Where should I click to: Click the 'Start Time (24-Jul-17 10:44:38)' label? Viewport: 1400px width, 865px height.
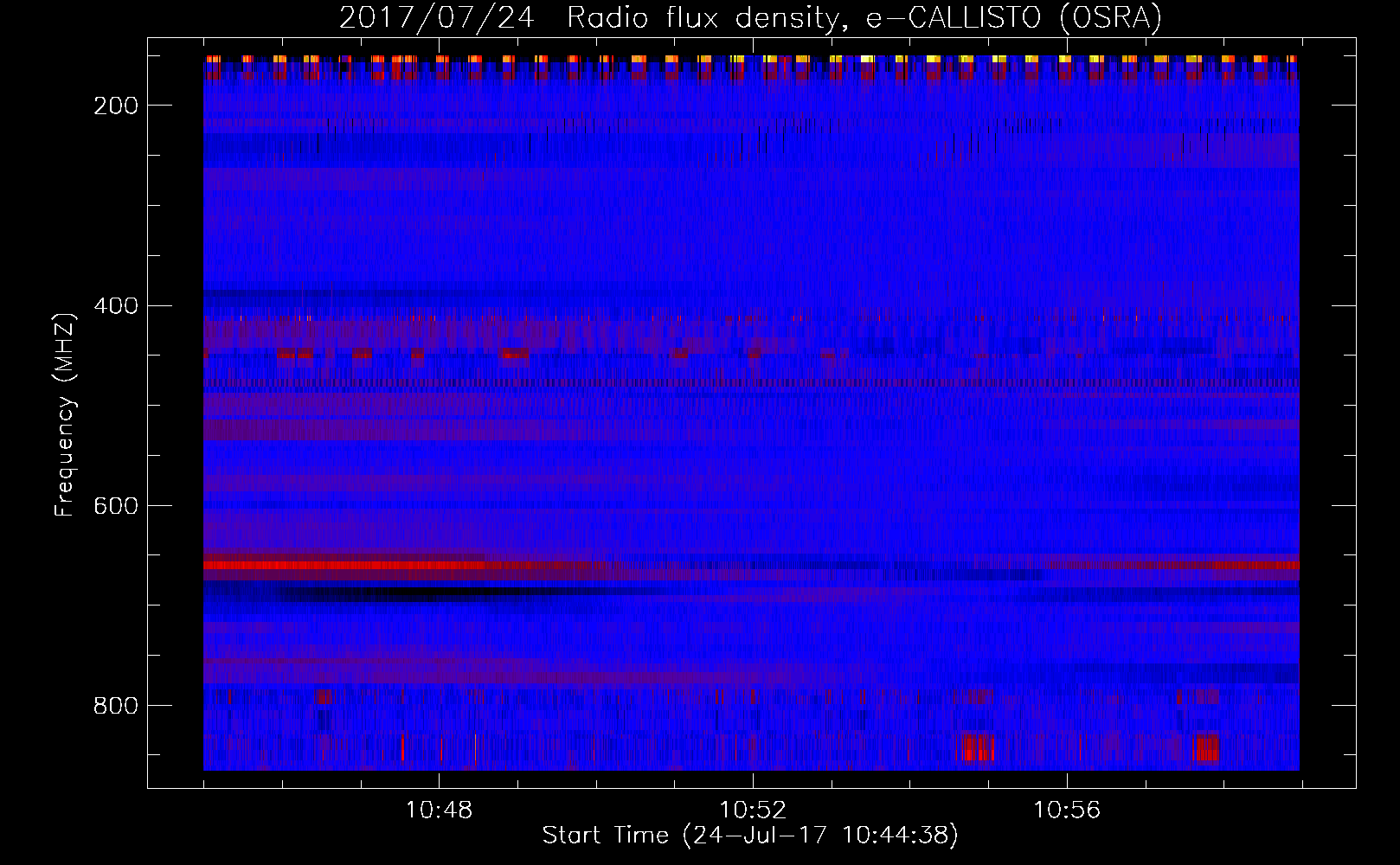click(750, 836)
